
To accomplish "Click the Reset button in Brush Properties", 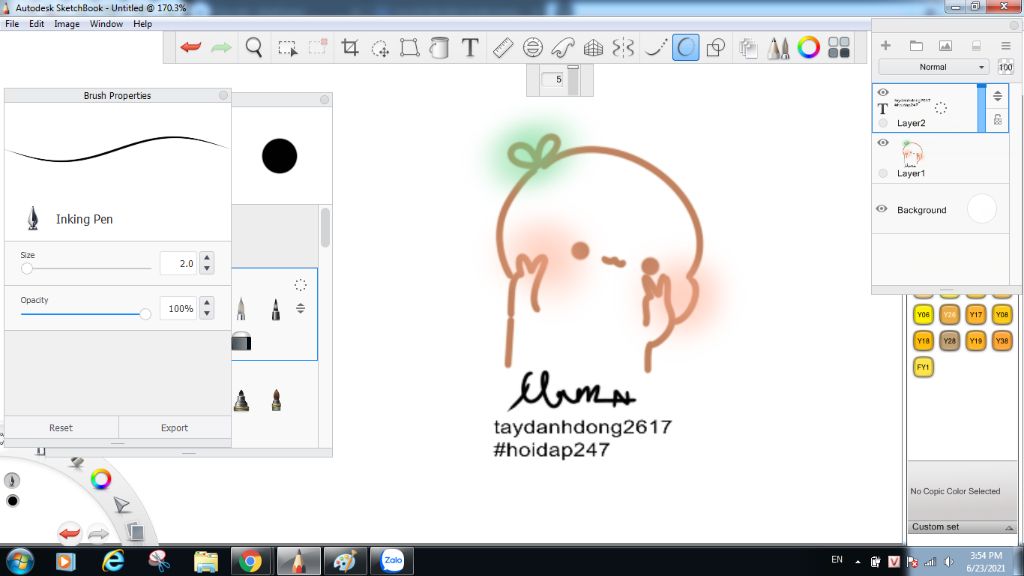I will click(x=61, y=428).
